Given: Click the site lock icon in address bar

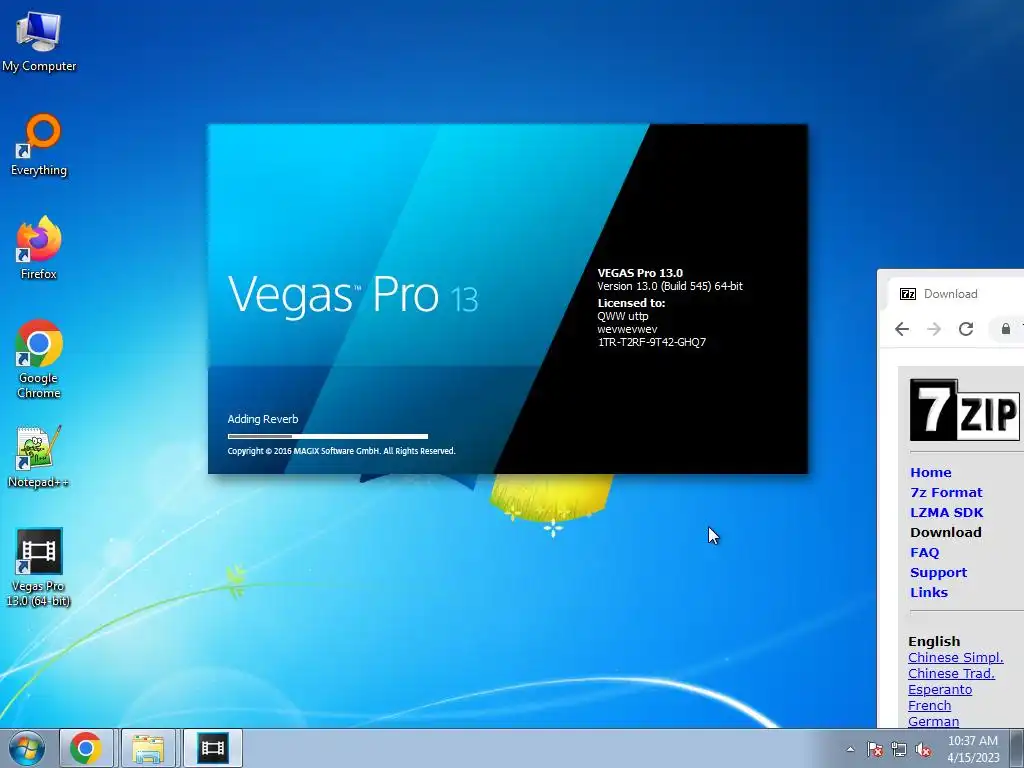Looking at the screenshot, I should 1006,328.
